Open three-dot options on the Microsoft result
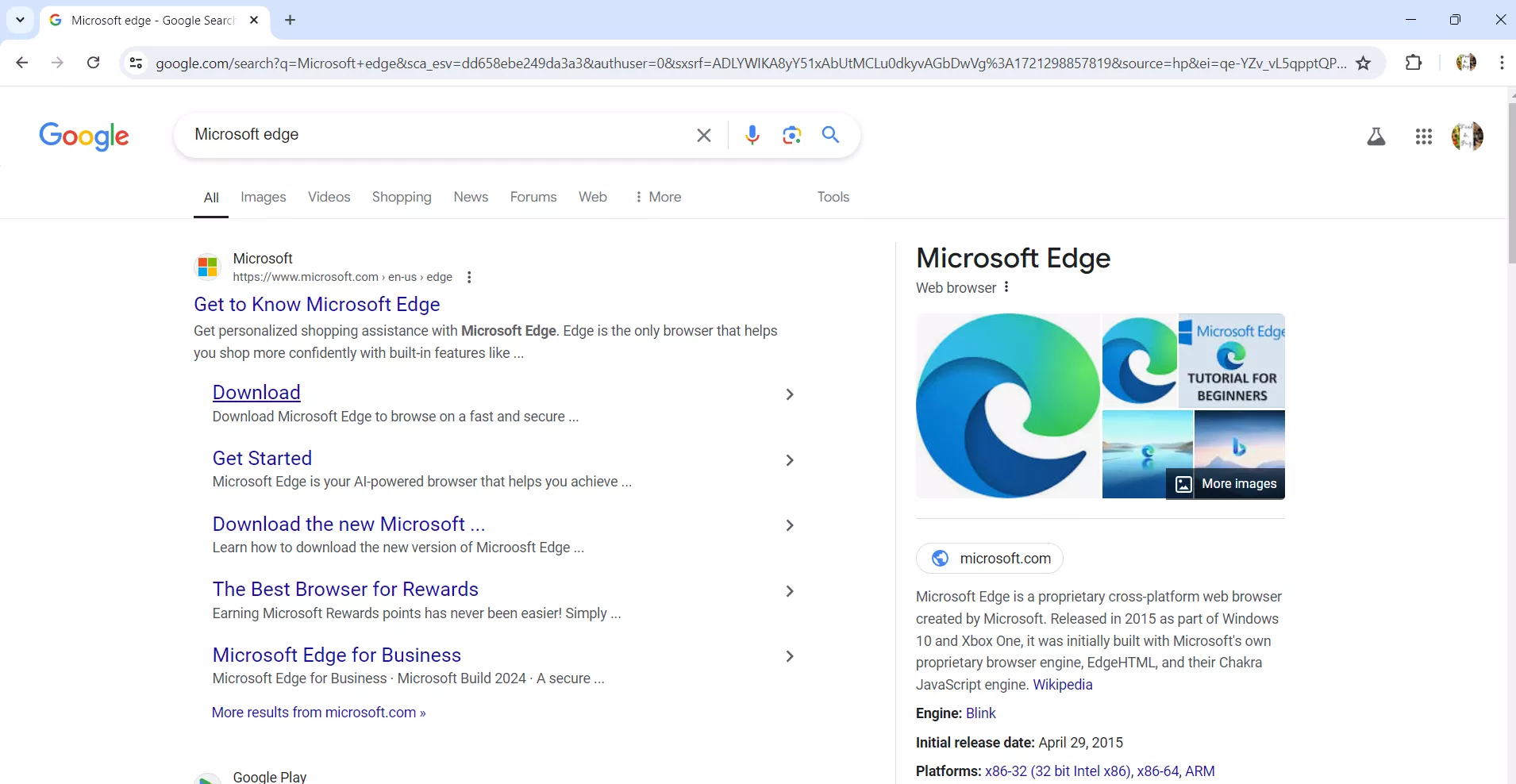This screenshot has width=1516, height=784. click(x=468, y=277)
